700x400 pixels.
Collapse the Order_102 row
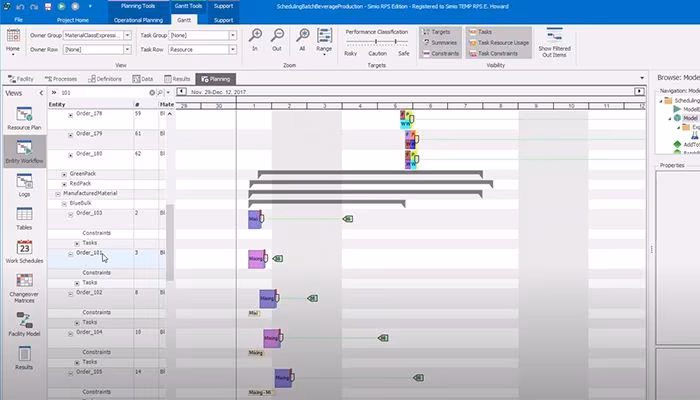[x=71, y=294]
